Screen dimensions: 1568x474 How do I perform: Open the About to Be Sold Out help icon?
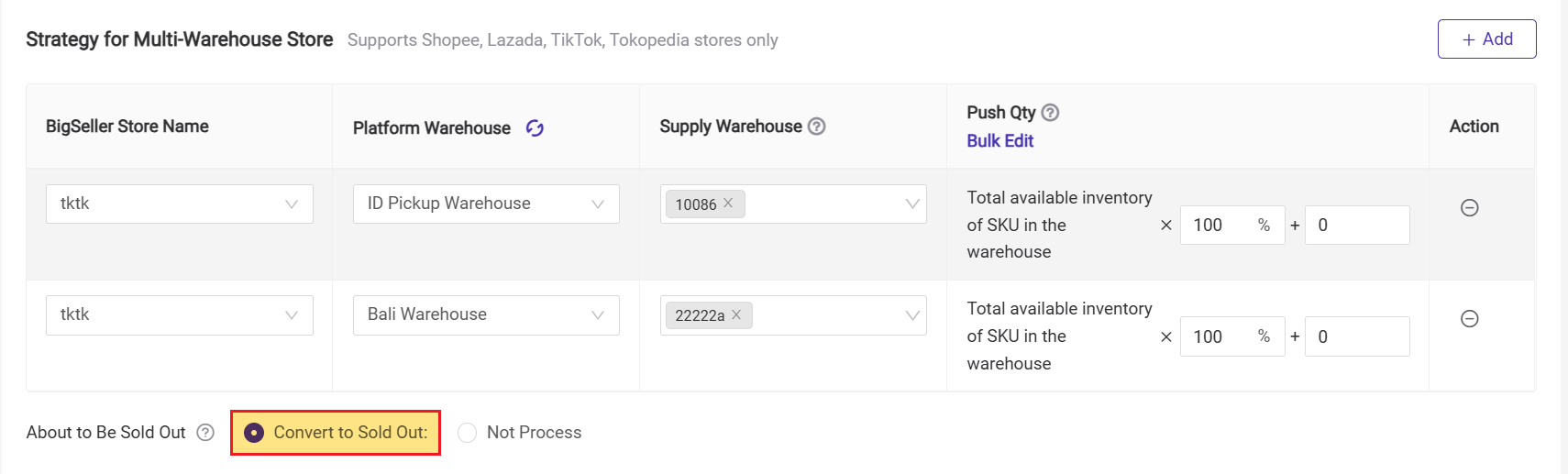click(x=205, y=433)
